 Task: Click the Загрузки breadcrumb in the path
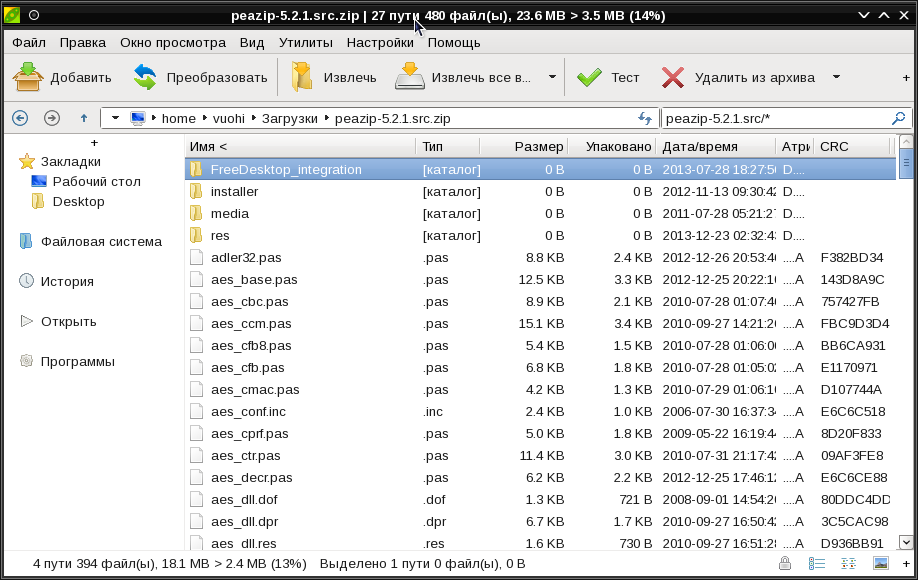tap(289, 118)
